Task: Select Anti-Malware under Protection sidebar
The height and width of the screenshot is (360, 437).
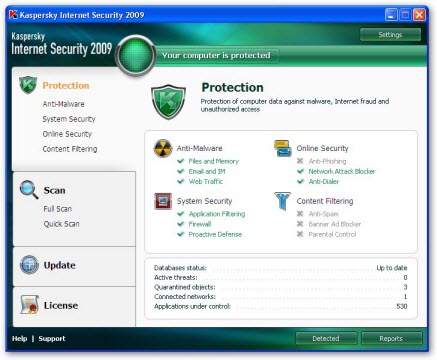Action: (63, 104)
